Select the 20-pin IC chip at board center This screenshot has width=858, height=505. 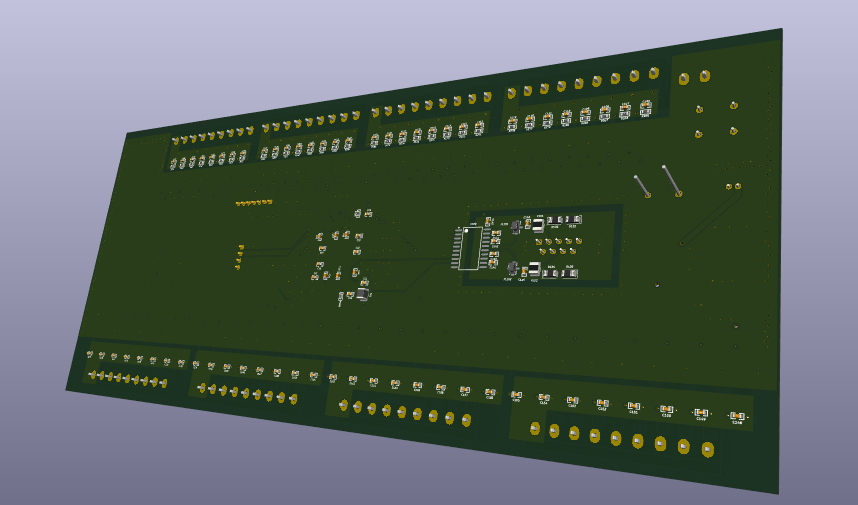(469, 248)
